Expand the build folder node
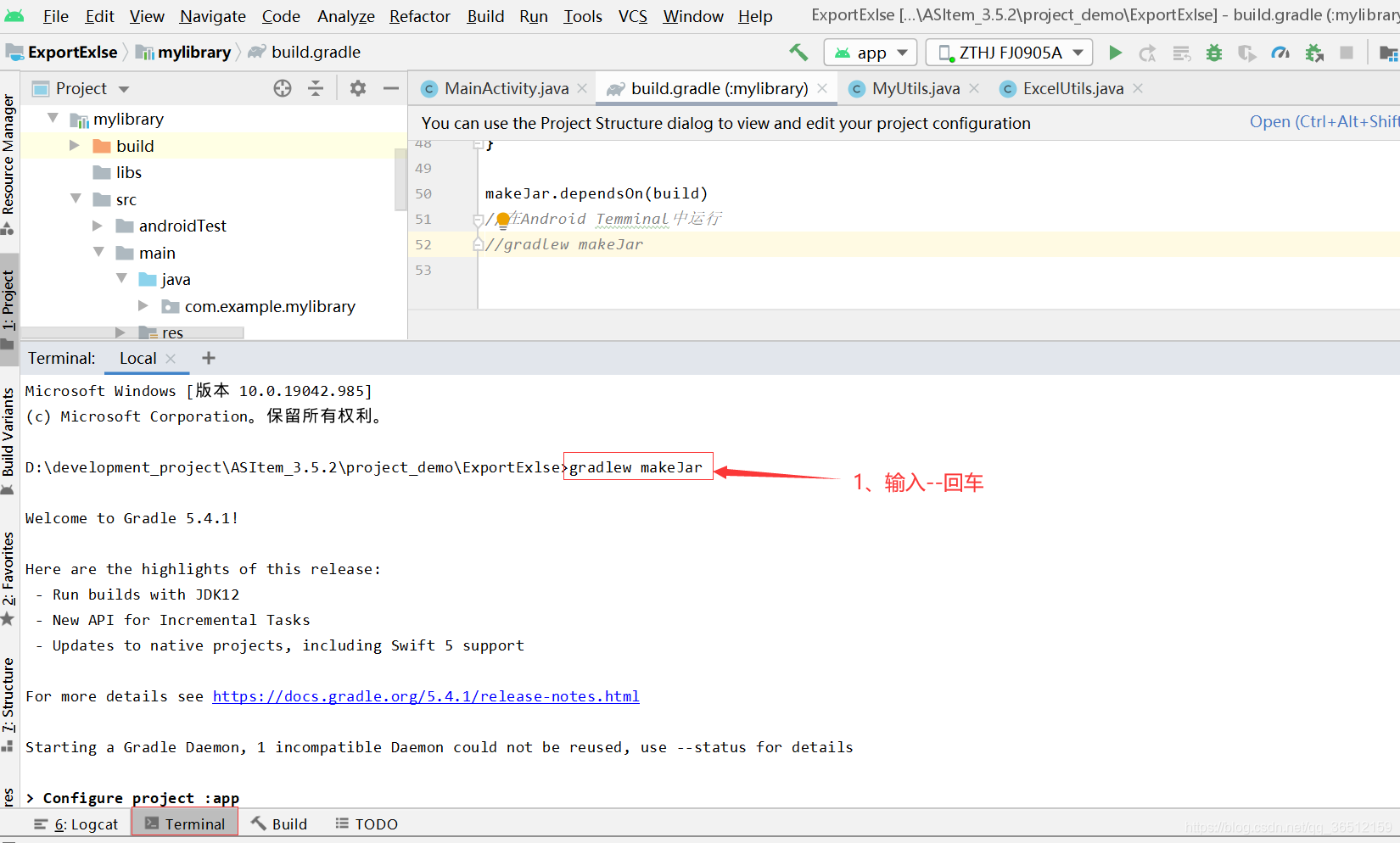This screenshot has width=1400, height=843. 75,146
